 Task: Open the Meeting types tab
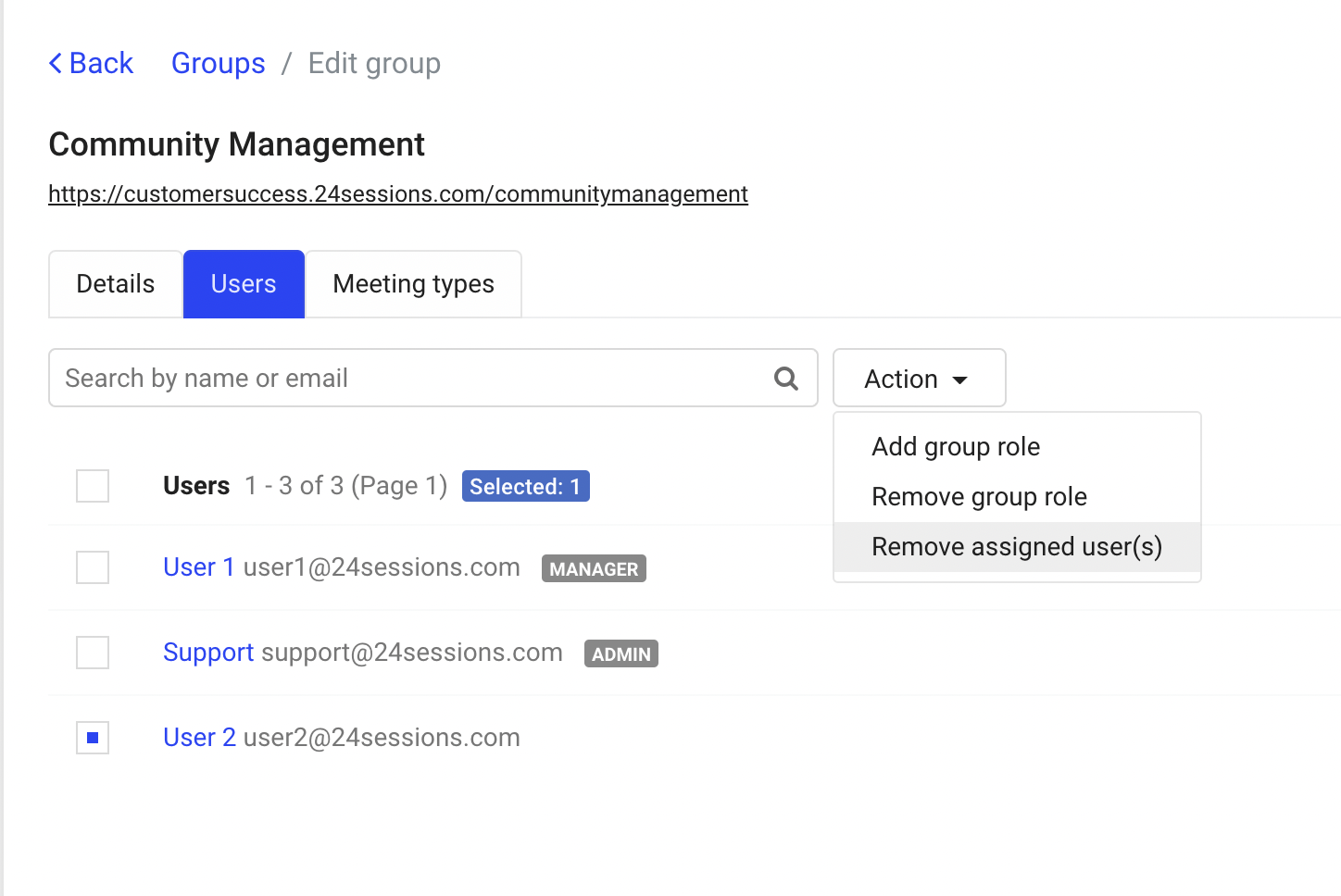point(413,284)
